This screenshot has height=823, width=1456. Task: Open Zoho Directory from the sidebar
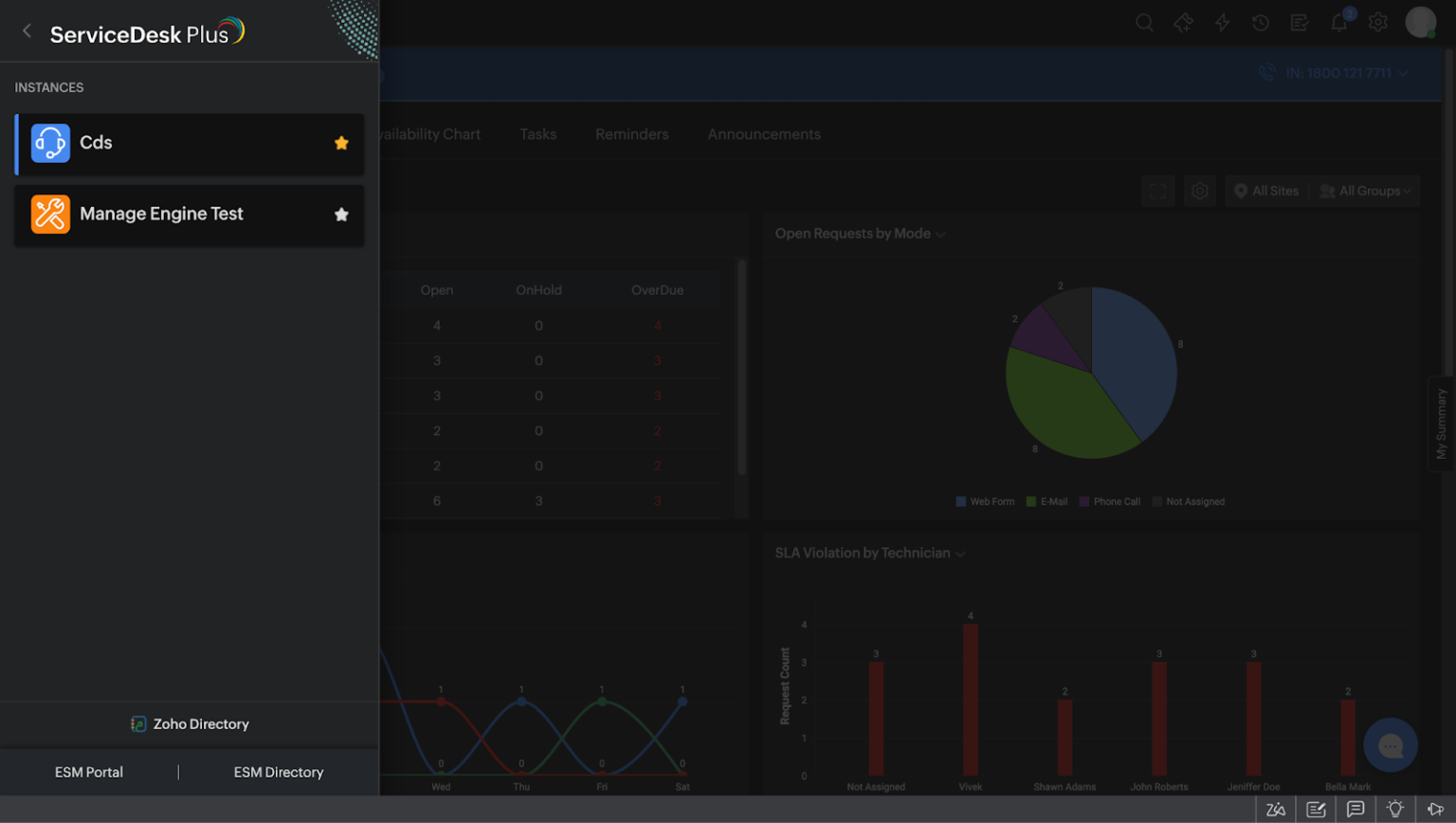tap(189, 723)
